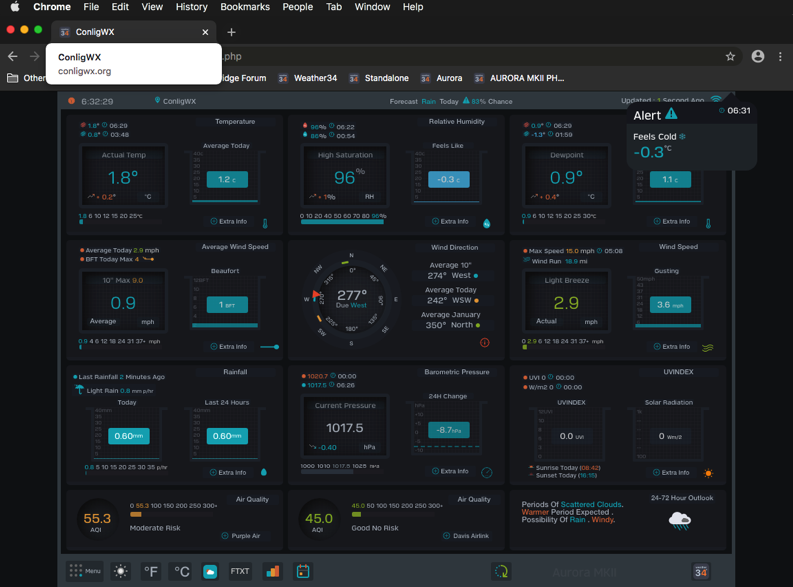
Task: Open the Chrome View menu
Action: click(152, 7)
